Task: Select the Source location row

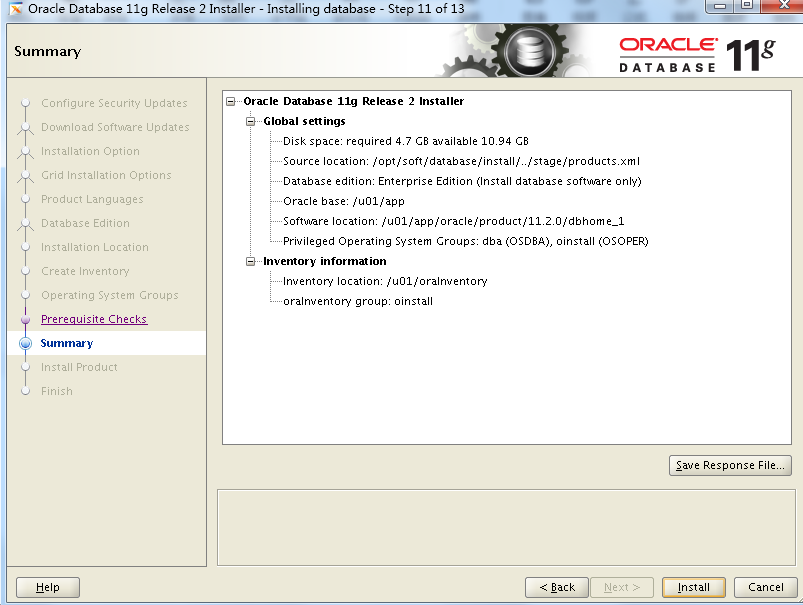Action: (x=461, y=161)
